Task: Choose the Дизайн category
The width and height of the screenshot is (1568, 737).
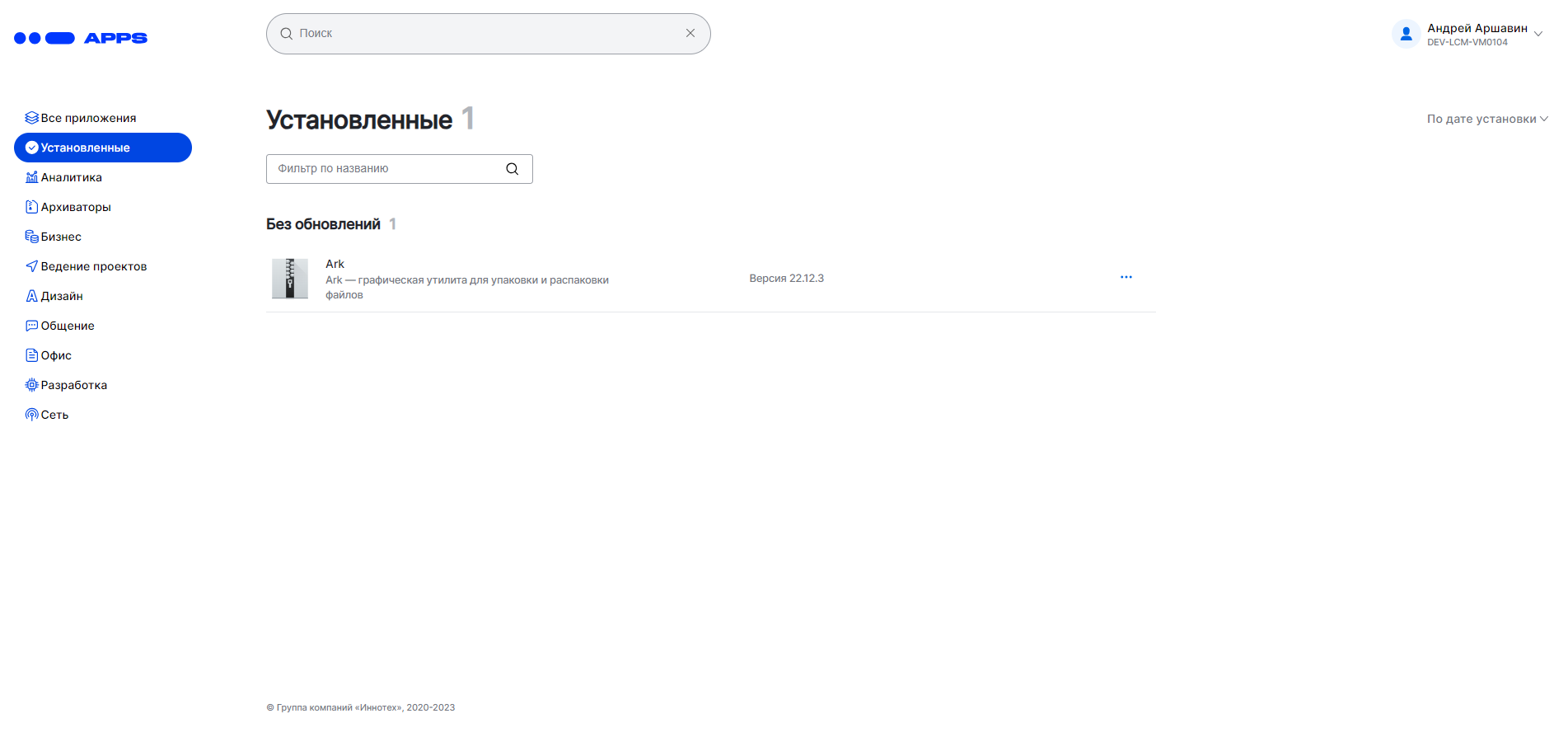Action: (x=62, y=296)
